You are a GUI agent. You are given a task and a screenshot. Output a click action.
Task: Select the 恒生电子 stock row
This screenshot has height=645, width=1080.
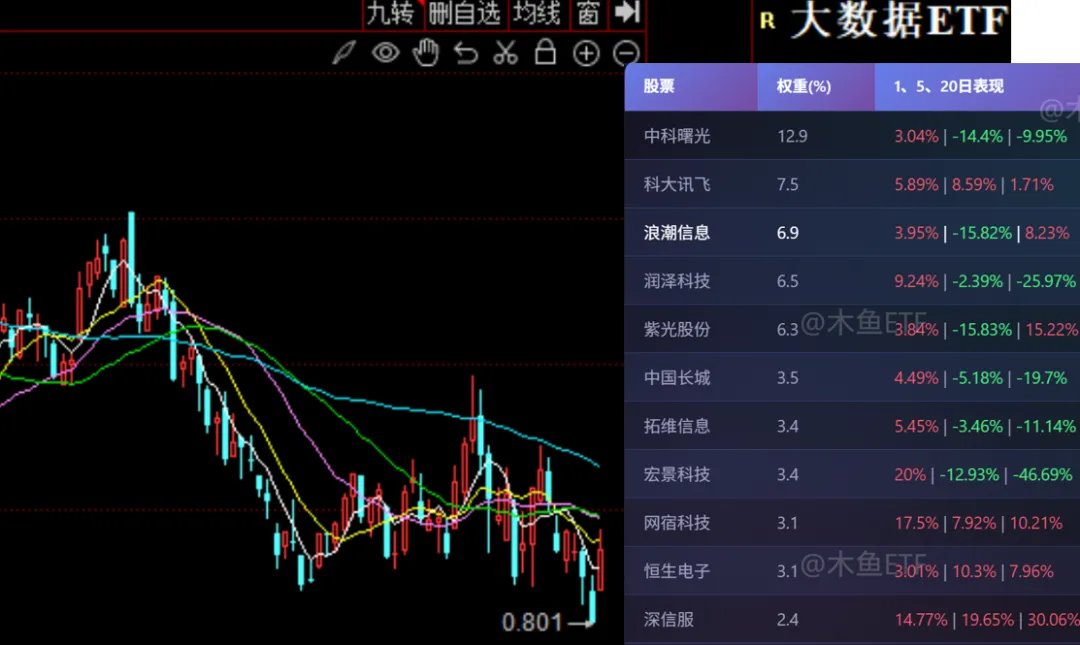852,571
